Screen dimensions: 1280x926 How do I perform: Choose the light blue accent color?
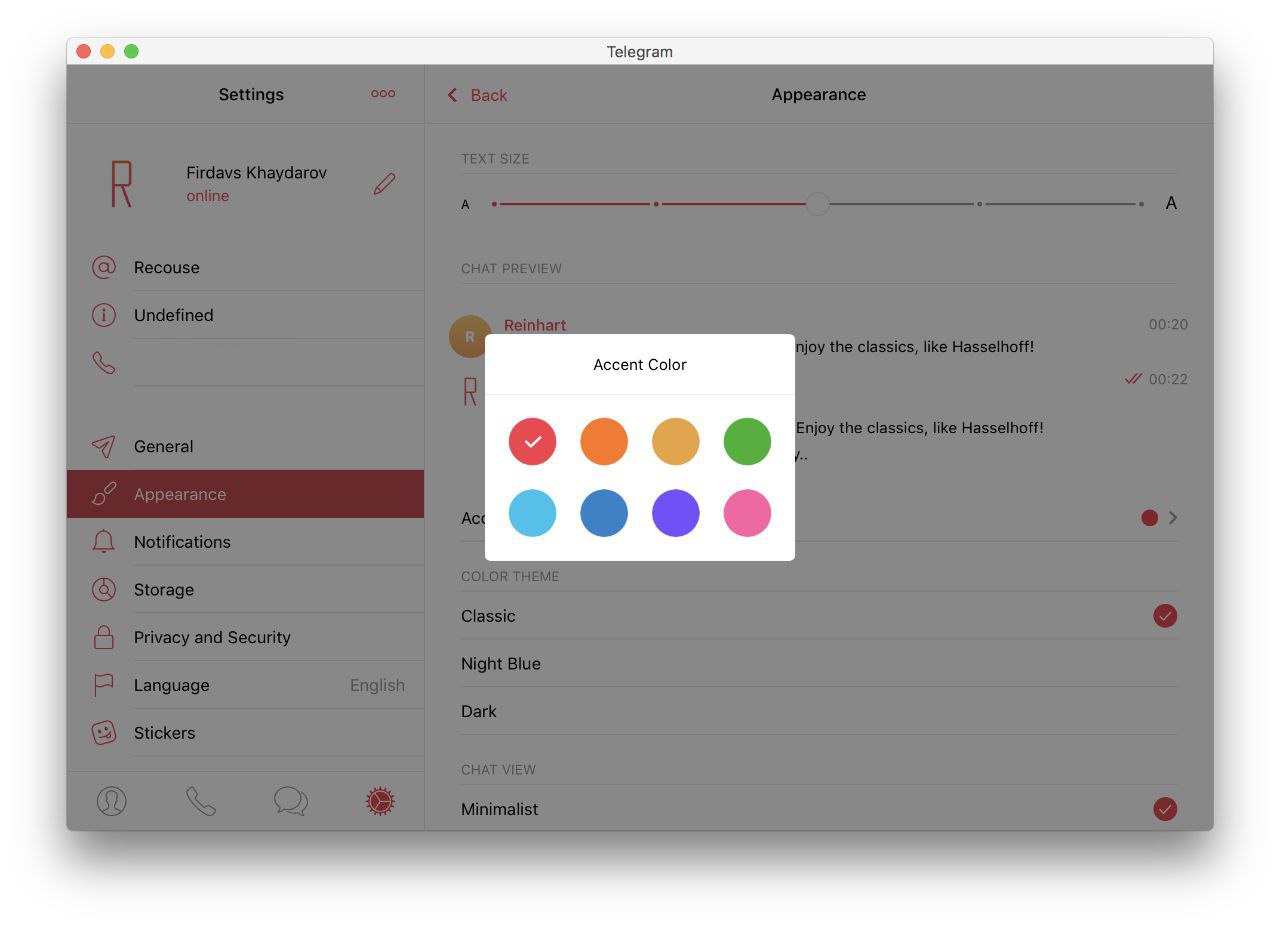pos(532,513)
